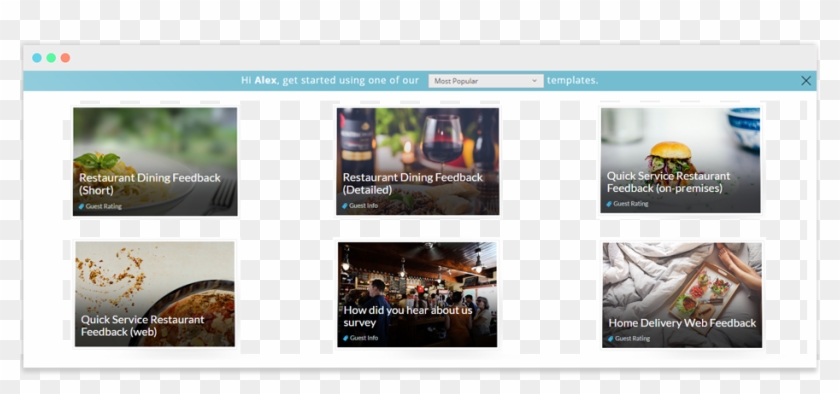840x394 pixels.
Task: Choose Home Delivery Web Feedback template
Action: [x=682, y=295]
